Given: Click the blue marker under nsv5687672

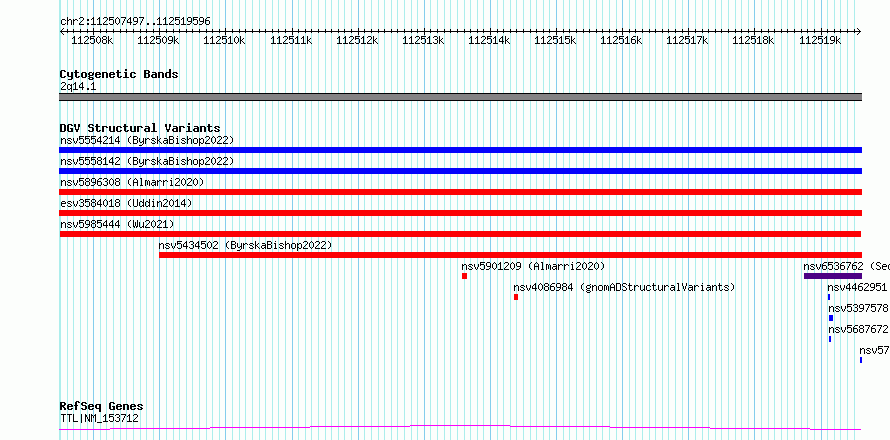Looking at the screenshot, I should coord(830,339).
